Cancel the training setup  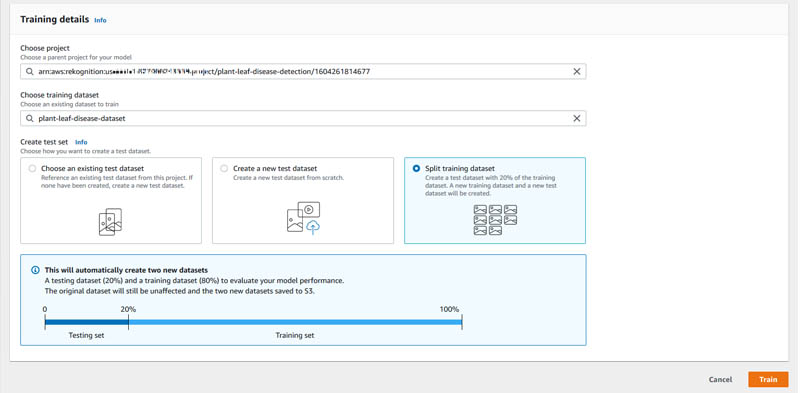pyautogui.click(x=720, y=379)
